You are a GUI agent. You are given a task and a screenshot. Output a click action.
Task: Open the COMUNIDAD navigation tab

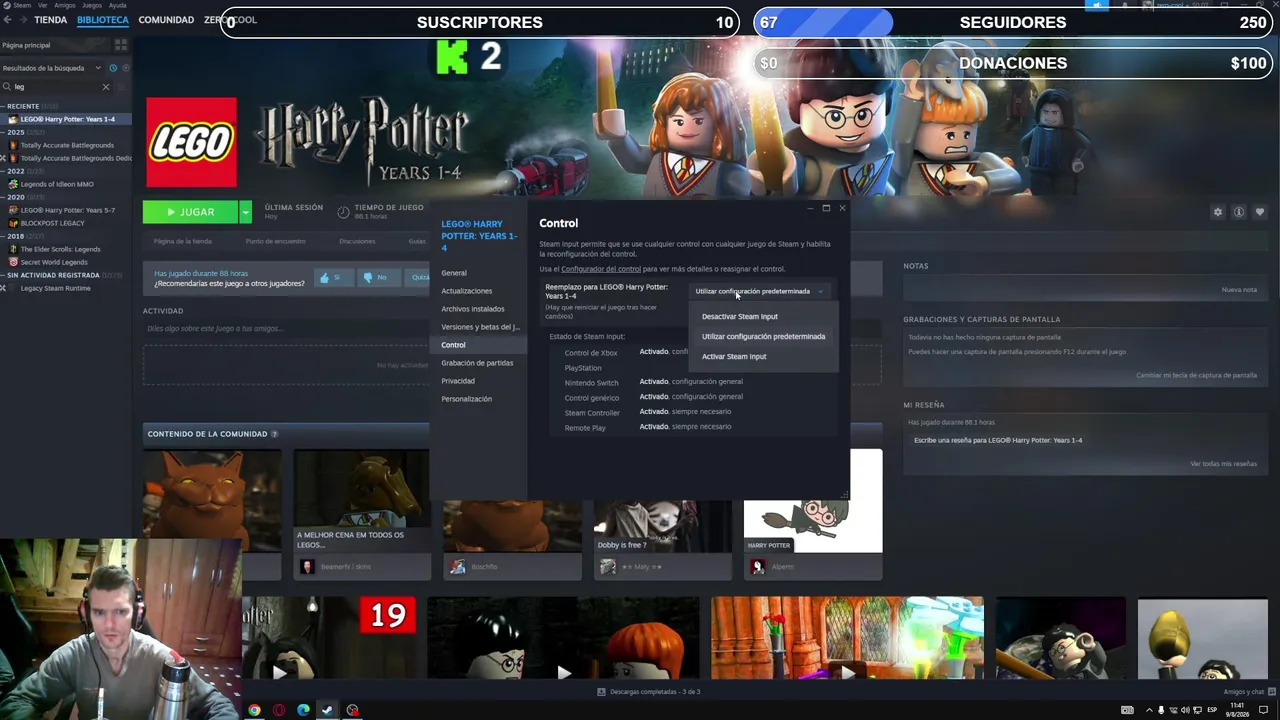point(166,20)
